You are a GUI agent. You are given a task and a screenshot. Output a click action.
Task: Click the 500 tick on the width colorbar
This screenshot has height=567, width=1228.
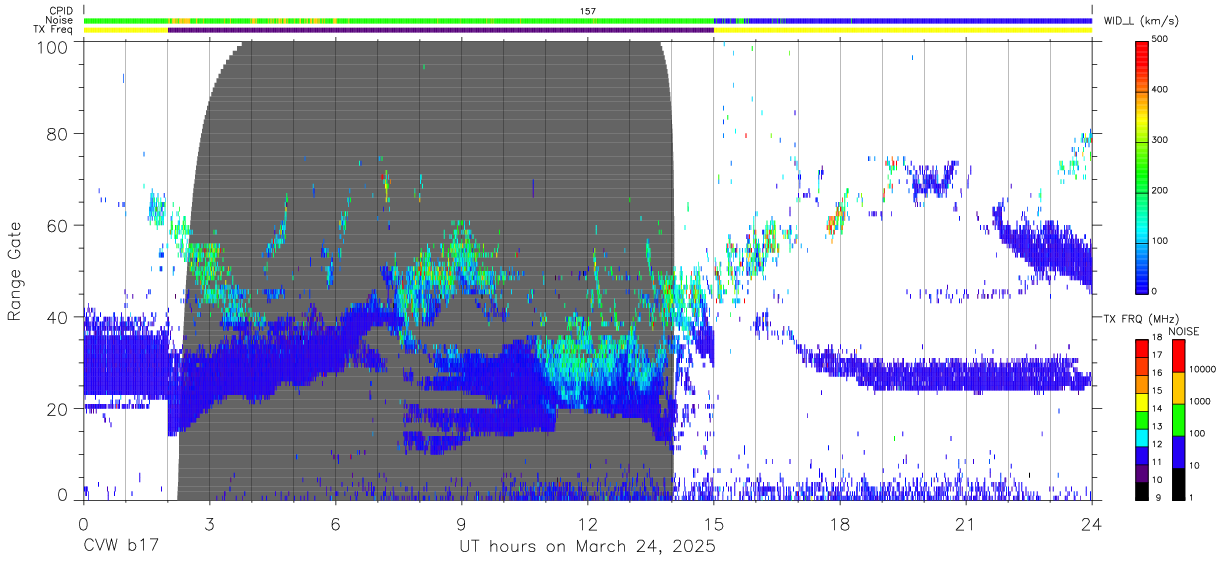click(1161, 40)
